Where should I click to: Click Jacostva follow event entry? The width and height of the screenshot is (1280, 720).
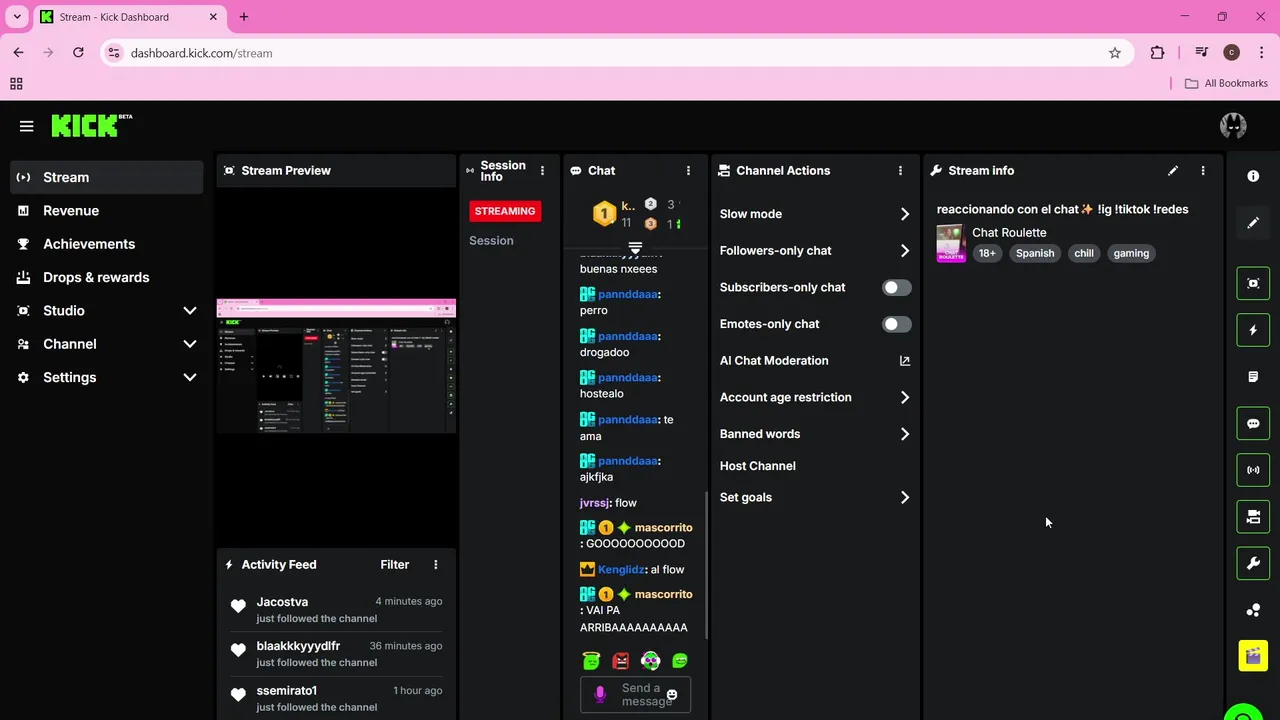tap(336, 610)
